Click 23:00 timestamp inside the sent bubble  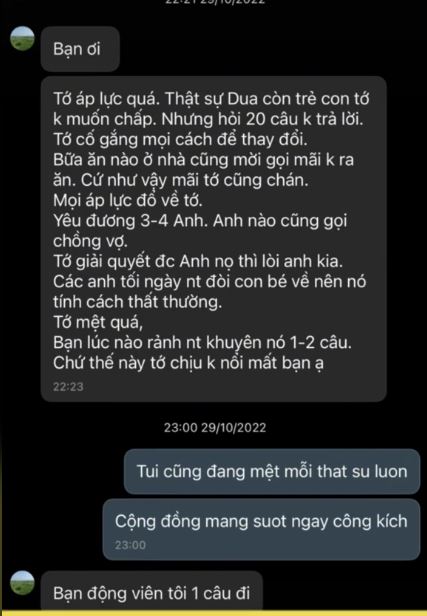click(x=130, y=545)
